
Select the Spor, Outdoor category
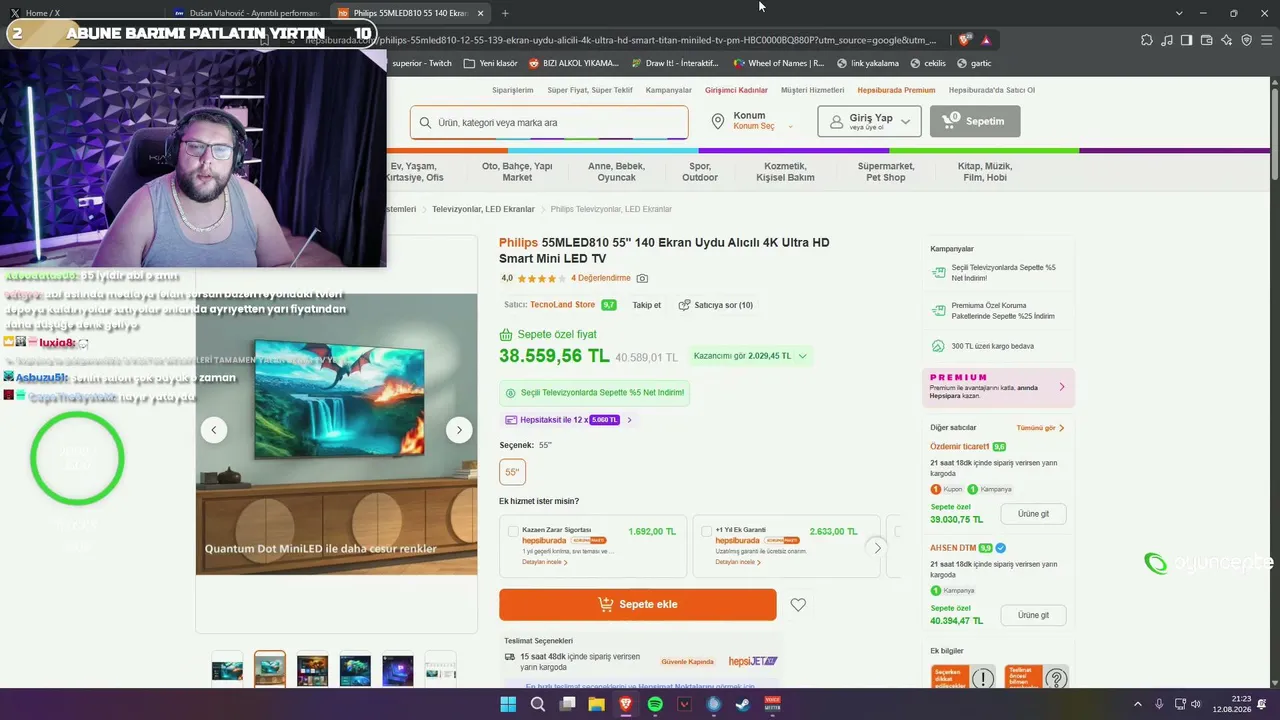point(700,172)
